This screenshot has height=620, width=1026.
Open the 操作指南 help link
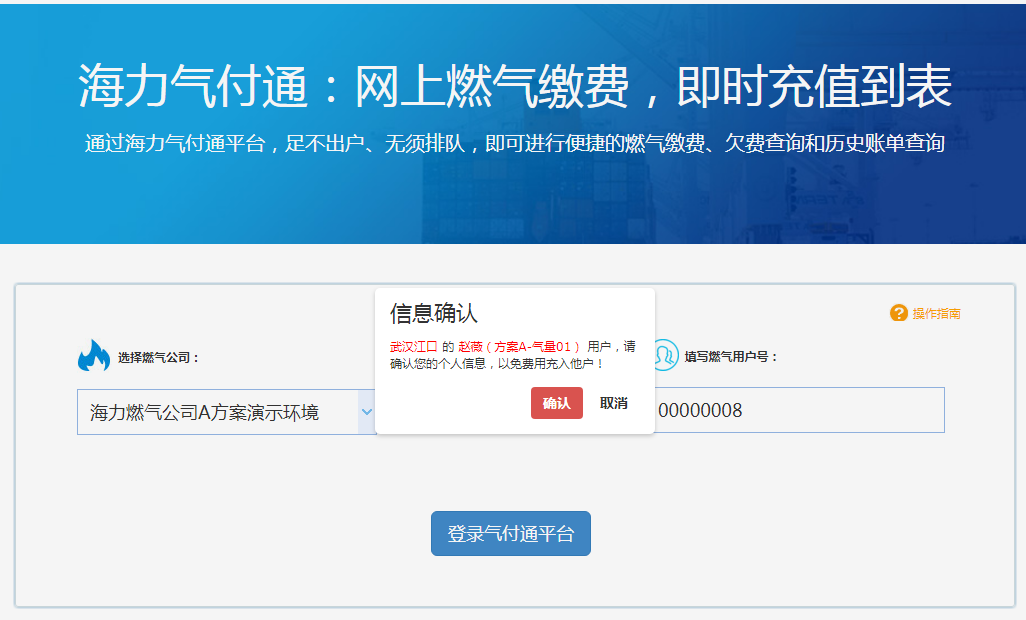coord(936,314)
